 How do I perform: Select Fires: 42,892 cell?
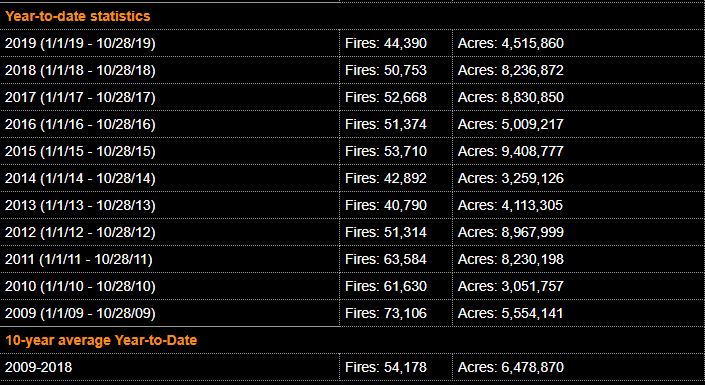click(x=386, y=178)
